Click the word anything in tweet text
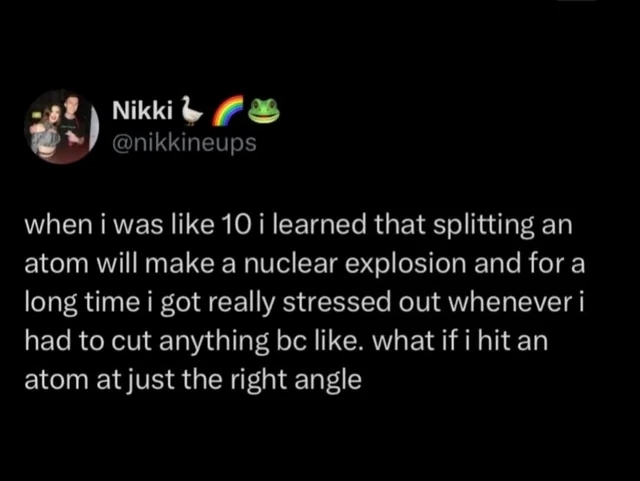The width and height of the screenshot is (640, 481). pyautogui.click(x=213, y=343)
